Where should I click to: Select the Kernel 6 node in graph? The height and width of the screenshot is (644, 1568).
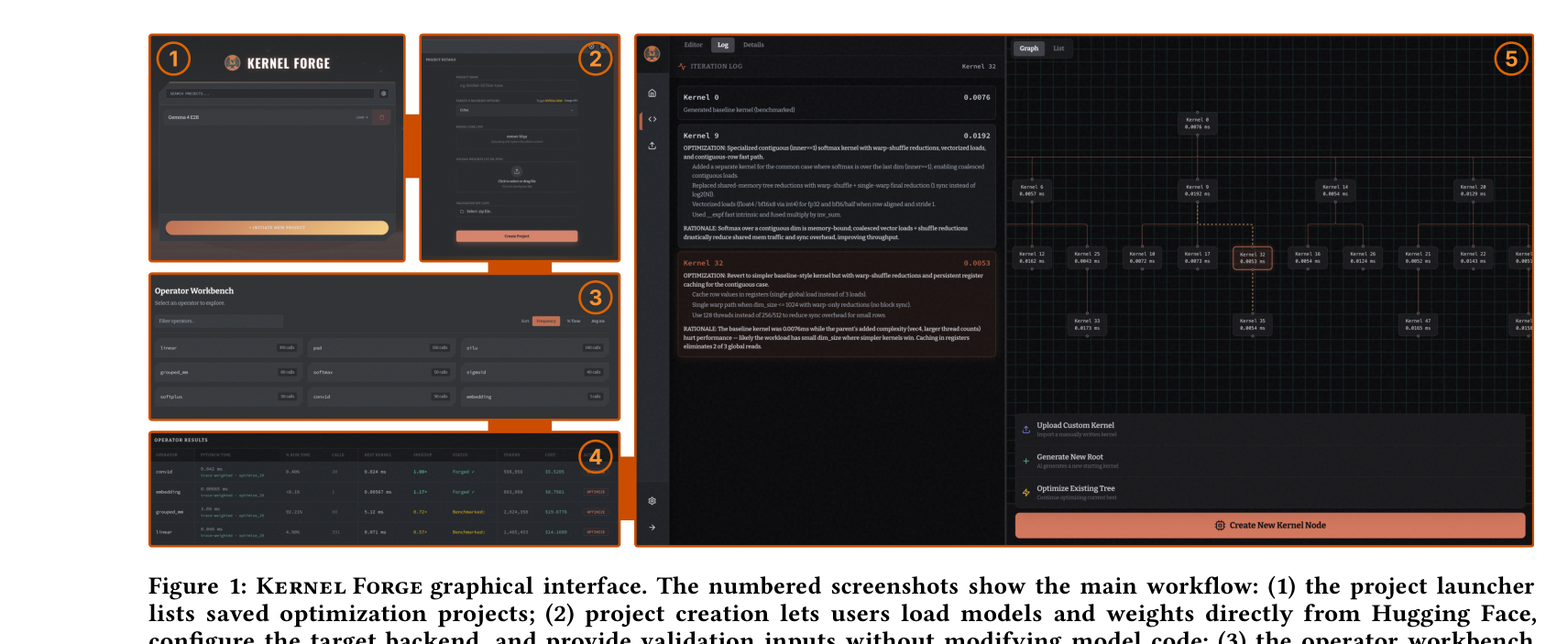pyautogui.click(x=1032, y=190)
